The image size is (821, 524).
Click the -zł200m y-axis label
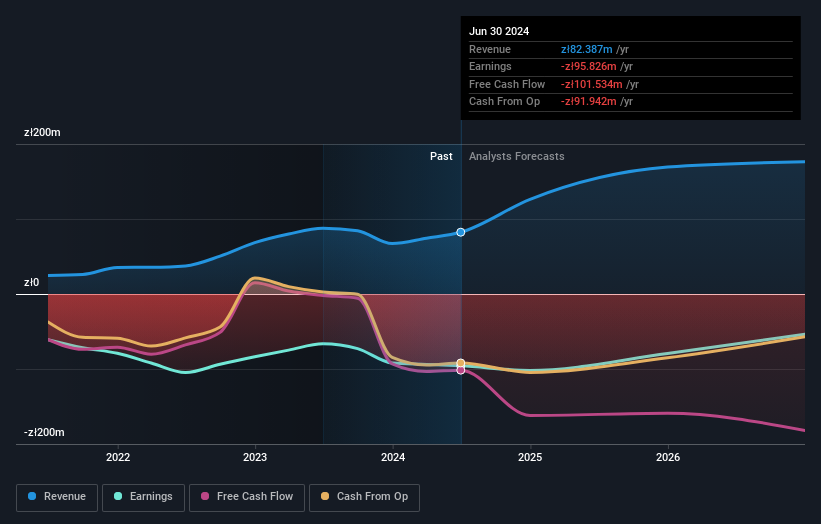click(x=44, y=432)
